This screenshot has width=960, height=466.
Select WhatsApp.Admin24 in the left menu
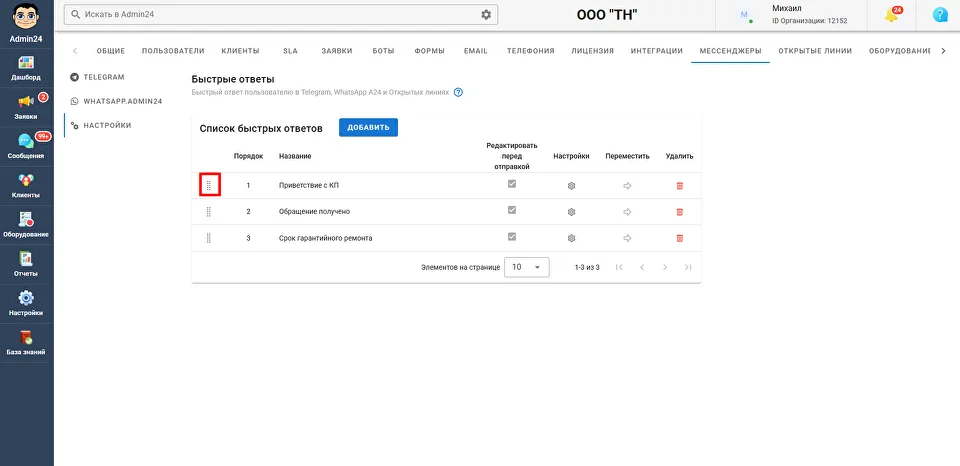point(122,101)
